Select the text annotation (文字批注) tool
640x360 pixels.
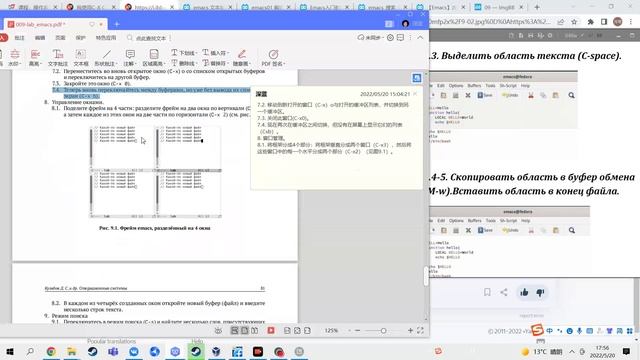(x=58, y=57)
